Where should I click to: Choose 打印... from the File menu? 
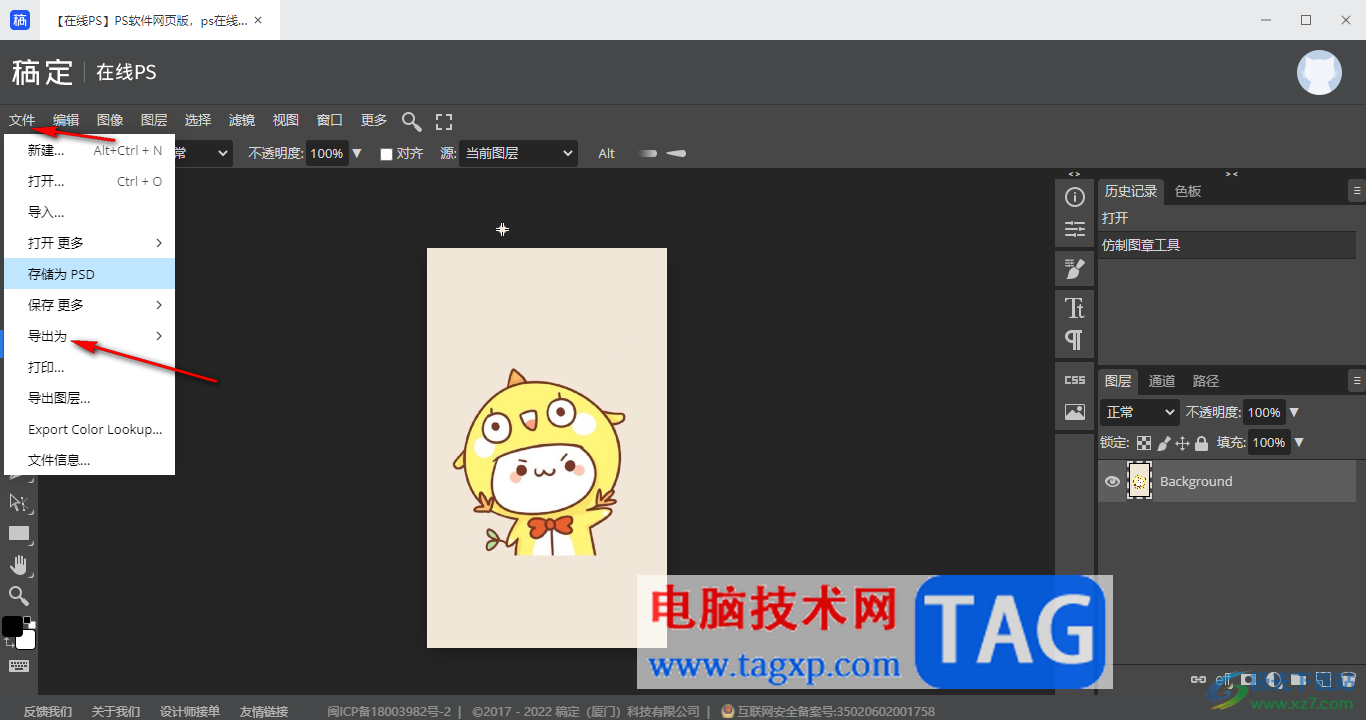tap(90, 367)
